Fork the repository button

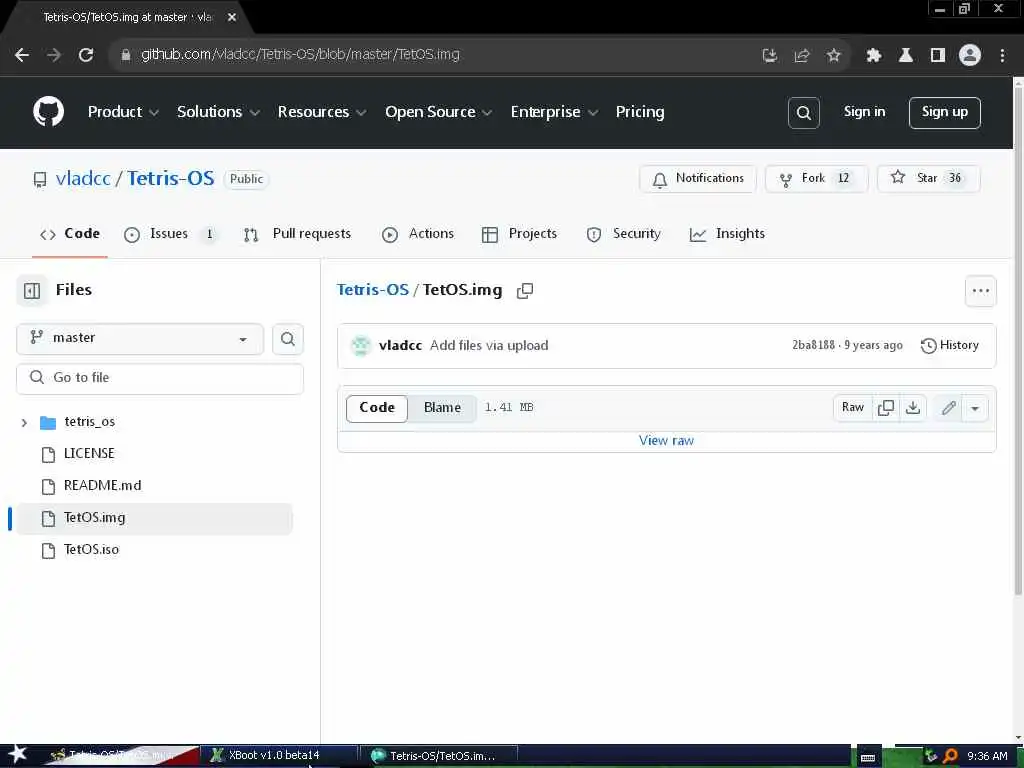tap(816, 179)
